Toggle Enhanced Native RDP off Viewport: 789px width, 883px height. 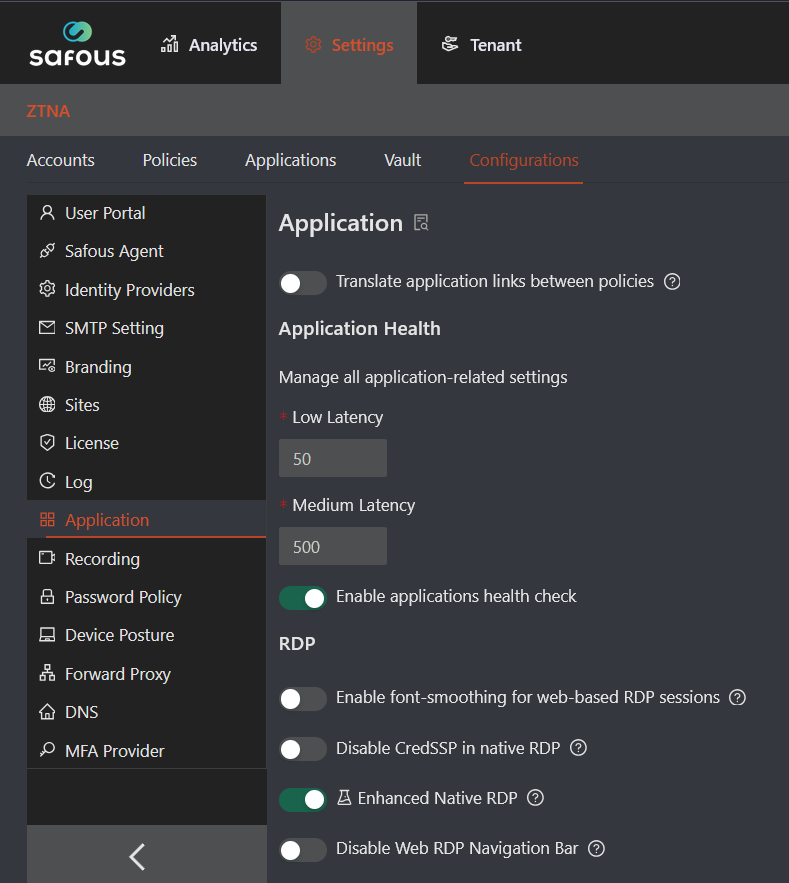tap(302, 799)
